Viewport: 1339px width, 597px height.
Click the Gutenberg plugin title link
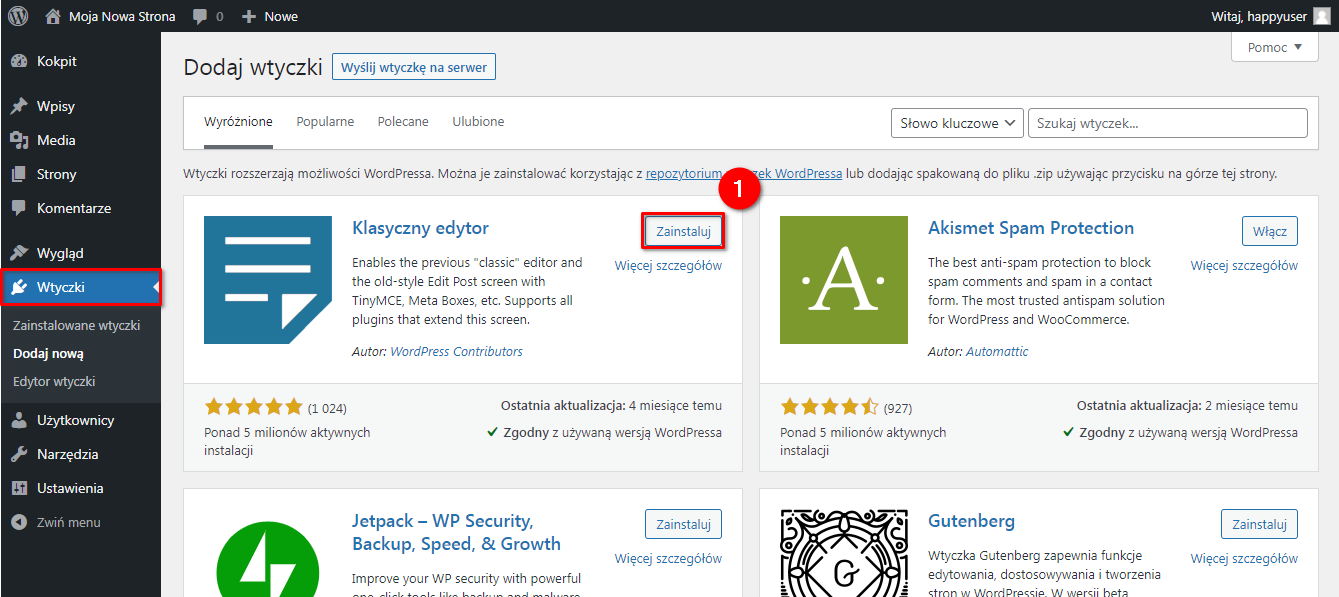point(971,521)
